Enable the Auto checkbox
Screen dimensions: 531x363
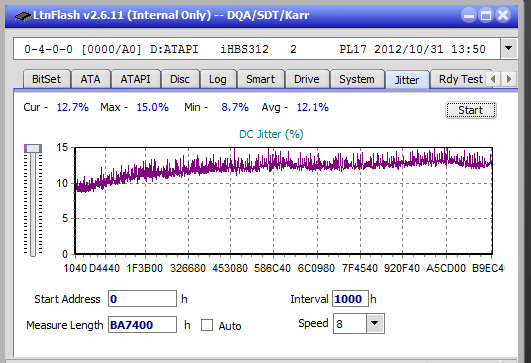pyautogui.click(x=207, y=325)
